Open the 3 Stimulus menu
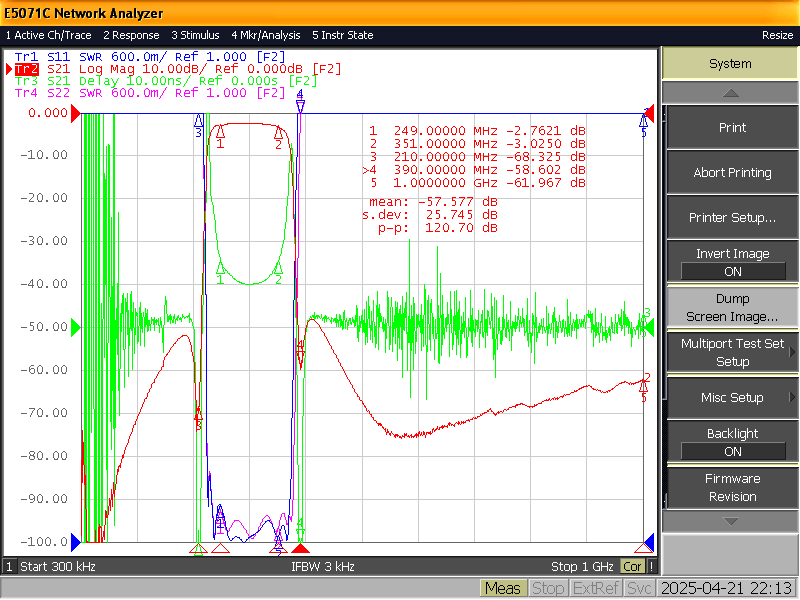Image resolution: width=800 pixels, height=600 pixels. tap(195, 35)
